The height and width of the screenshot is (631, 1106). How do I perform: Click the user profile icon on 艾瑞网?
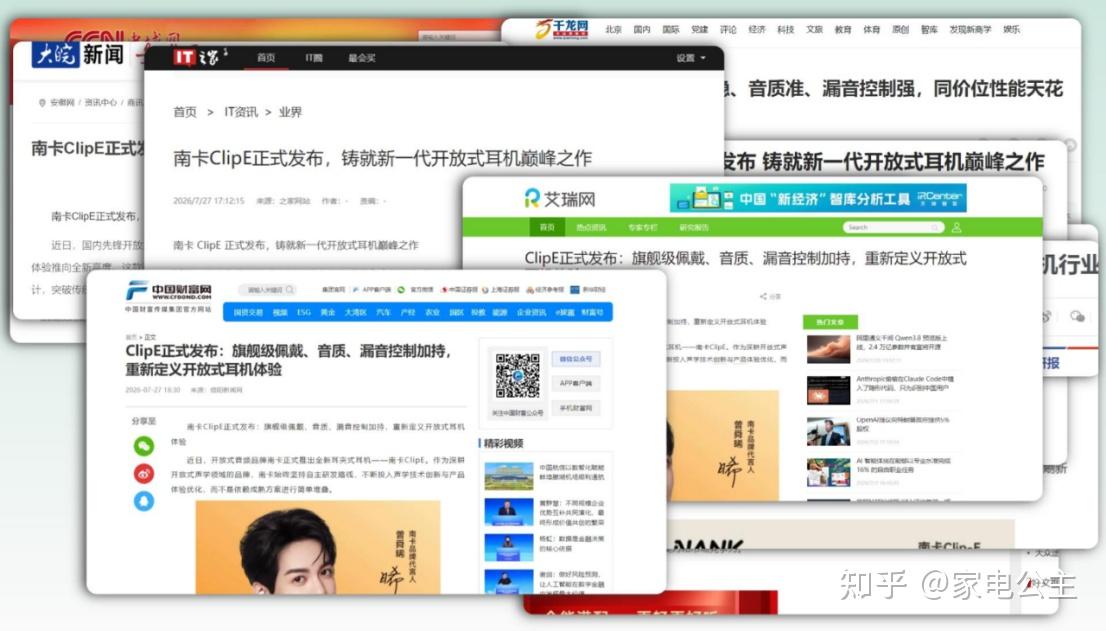(956, 228)
